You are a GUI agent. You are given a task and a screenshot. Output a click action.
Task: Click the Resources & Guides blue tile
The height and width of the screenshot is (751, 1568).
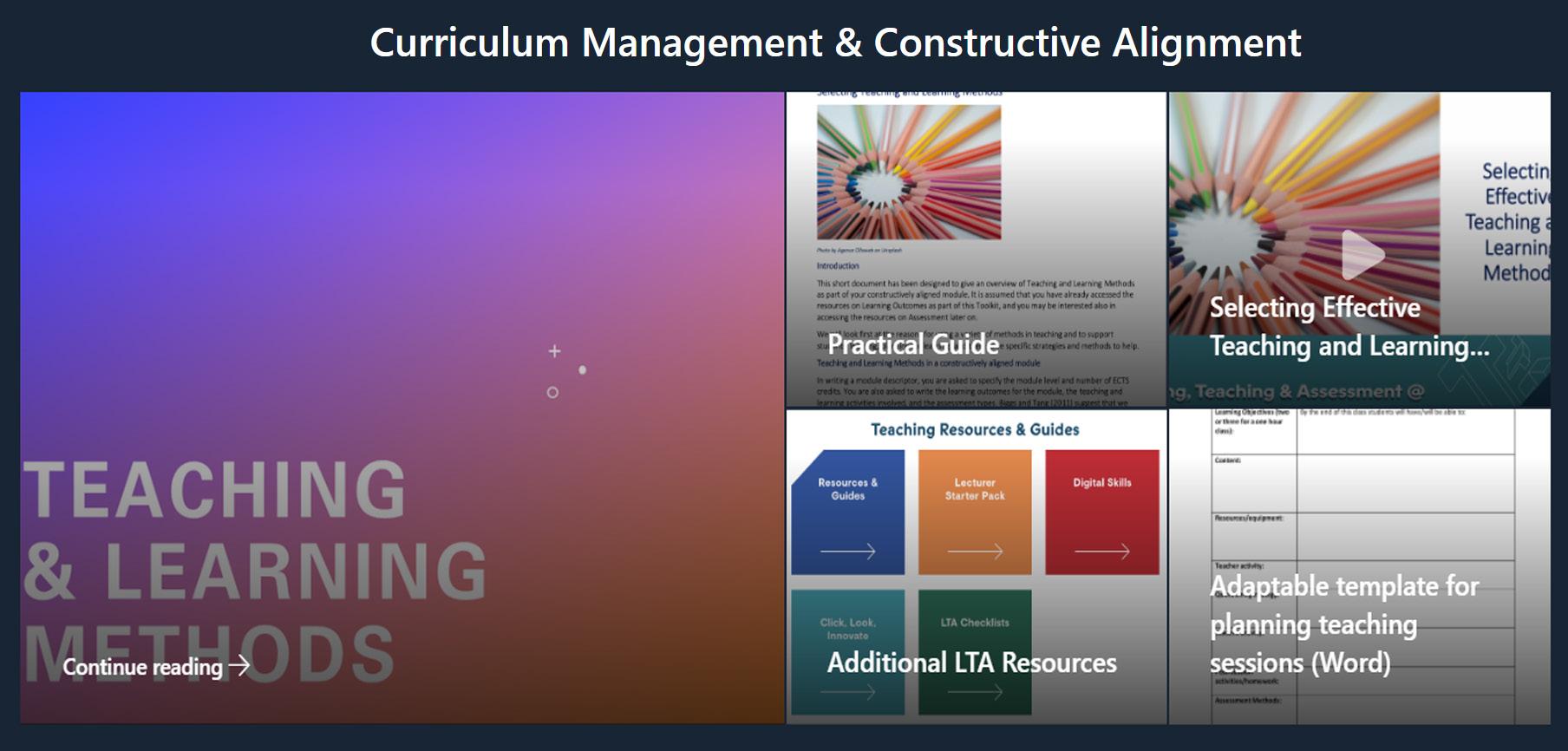[847, 512]
